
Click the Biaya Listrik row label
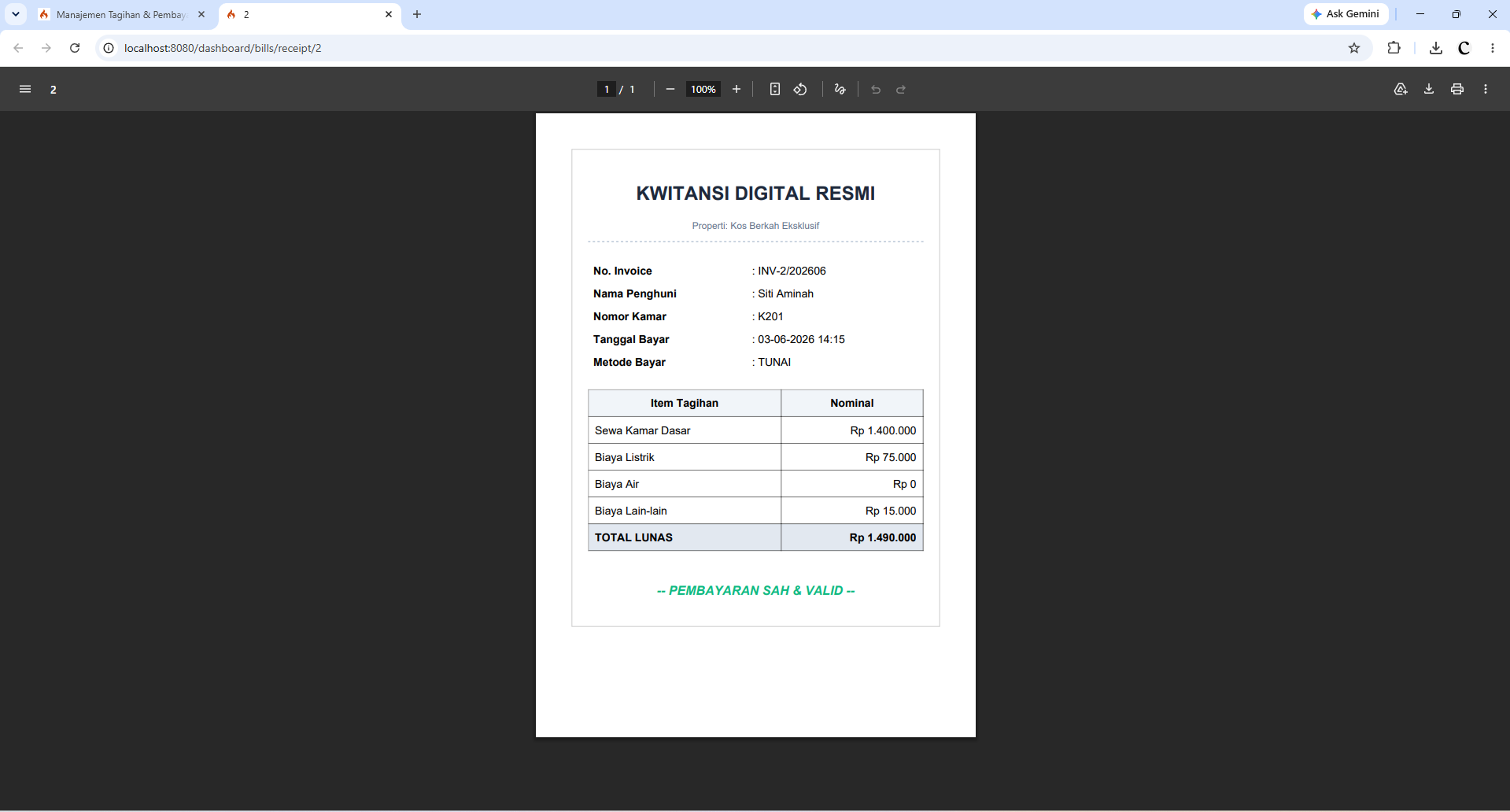624,457
